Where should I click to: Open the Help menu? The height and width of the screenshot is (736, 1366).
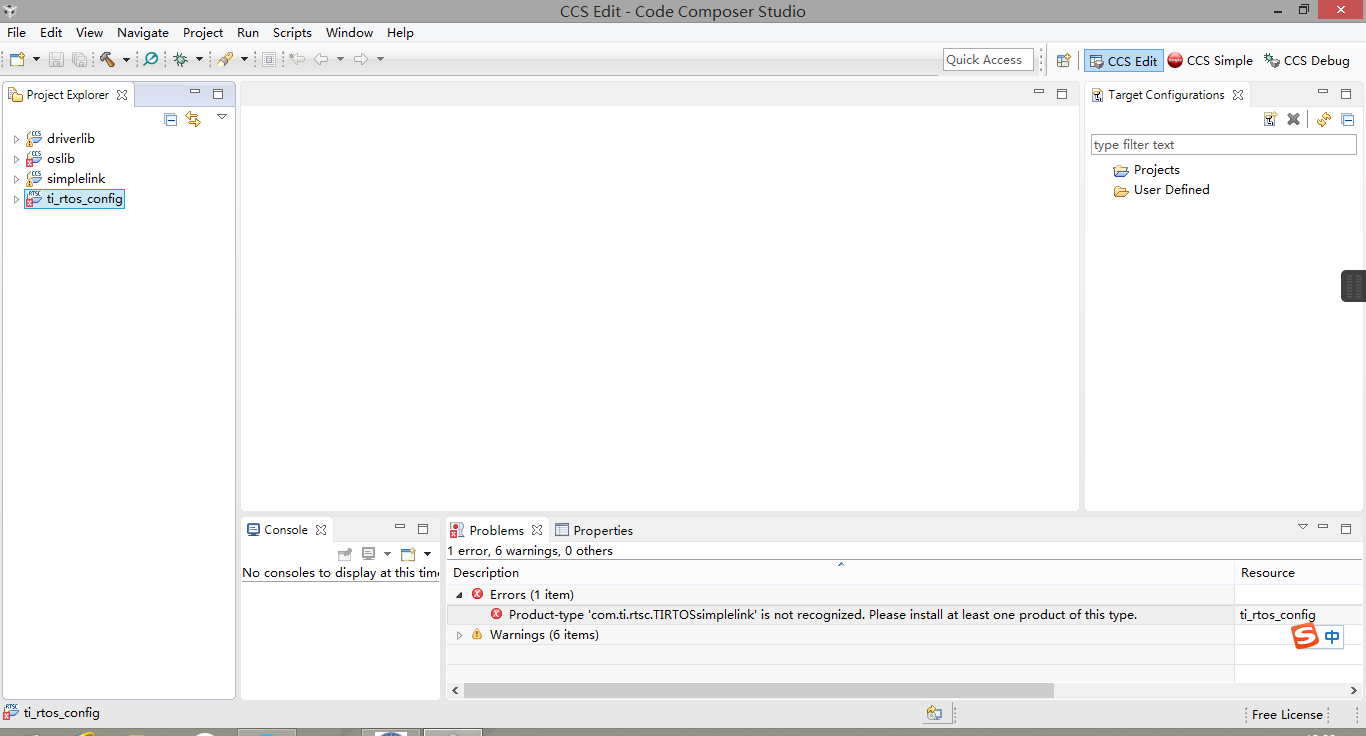coord(400,33)
